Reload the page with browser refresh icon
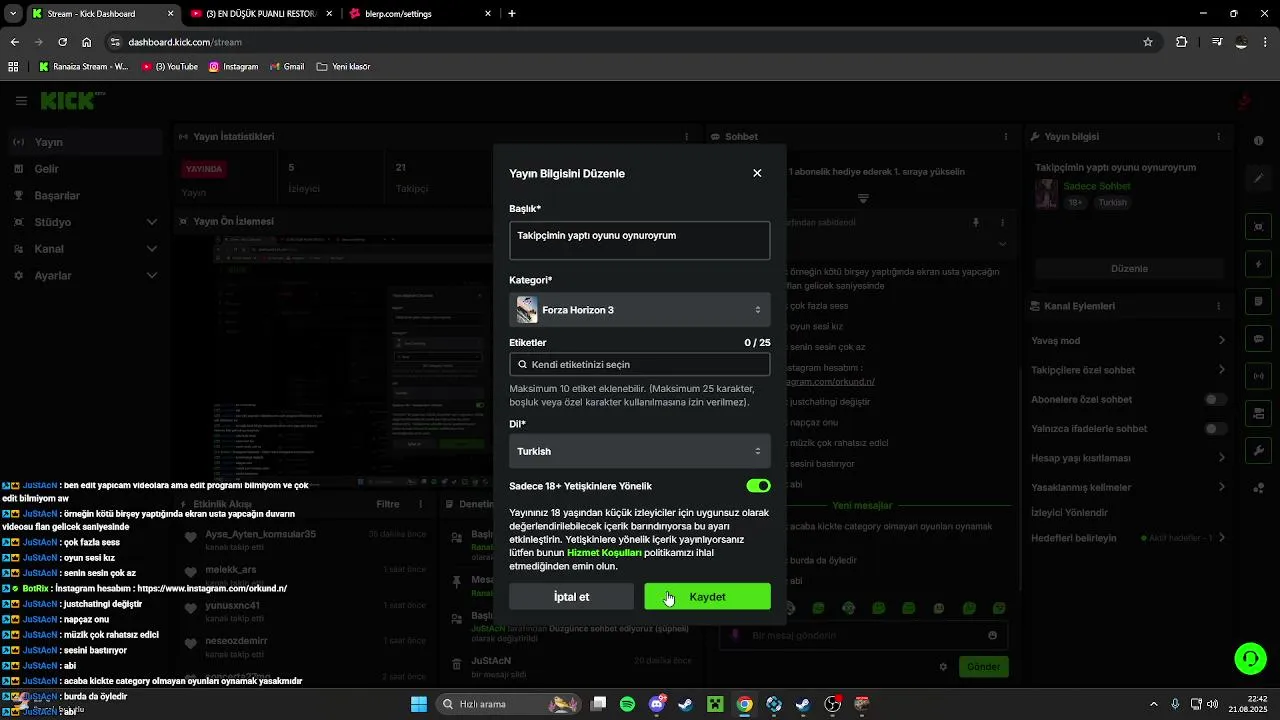The height and width of the screenshot is (720, 1280). coord(62,42)
